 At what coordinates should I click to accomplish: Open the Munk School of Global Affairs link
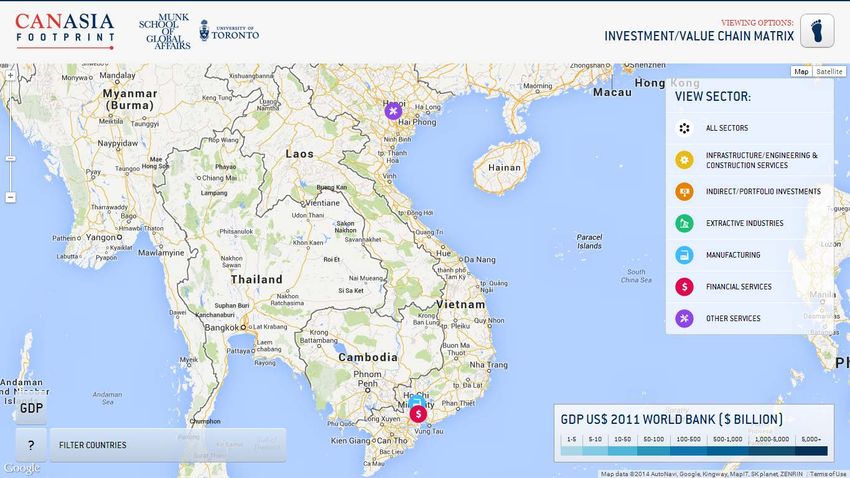[x=164, y=31]
